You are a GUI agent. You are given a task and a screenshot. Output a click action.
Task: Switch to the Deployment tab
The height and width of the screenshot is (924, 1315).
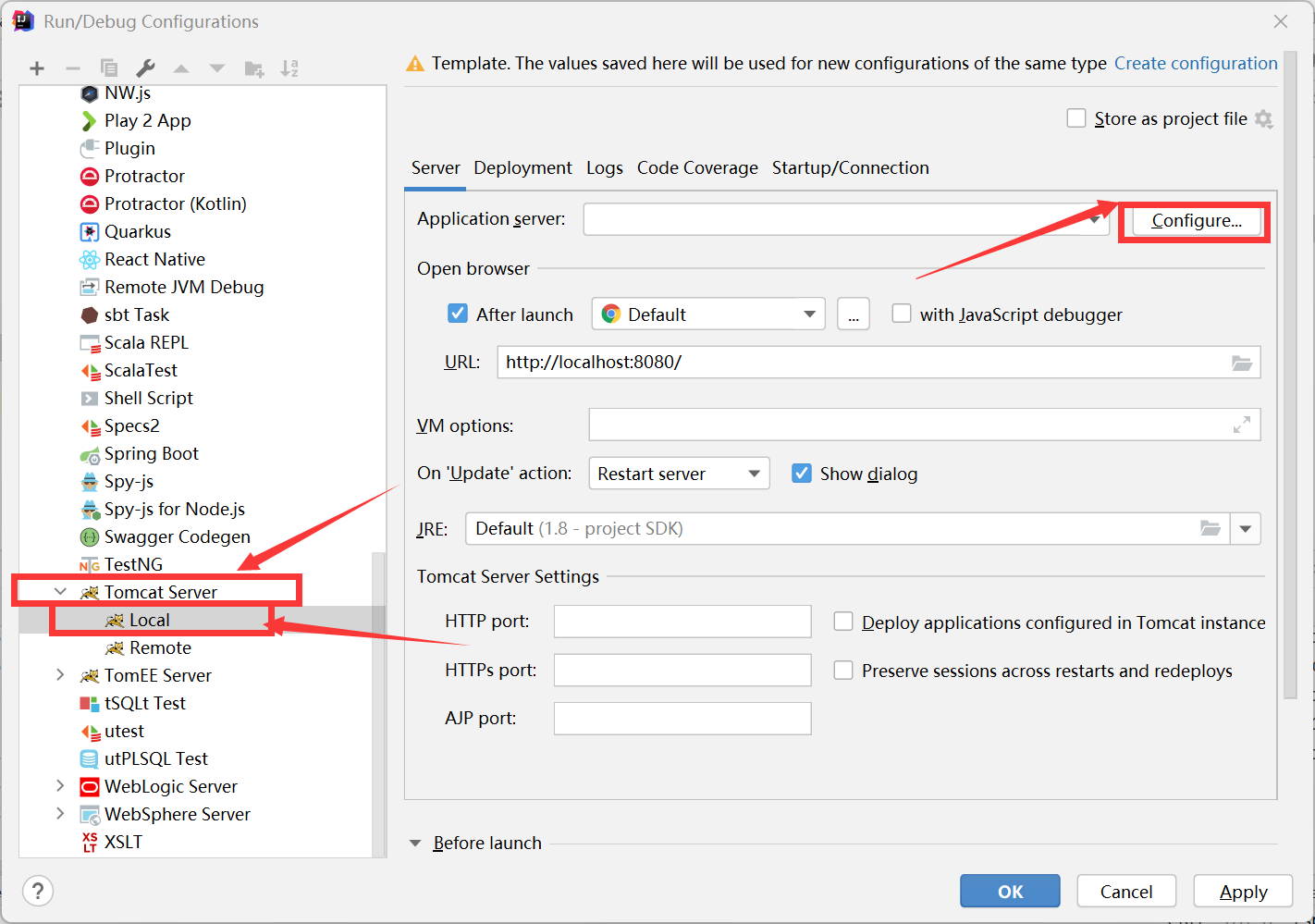tap(523, 168)
